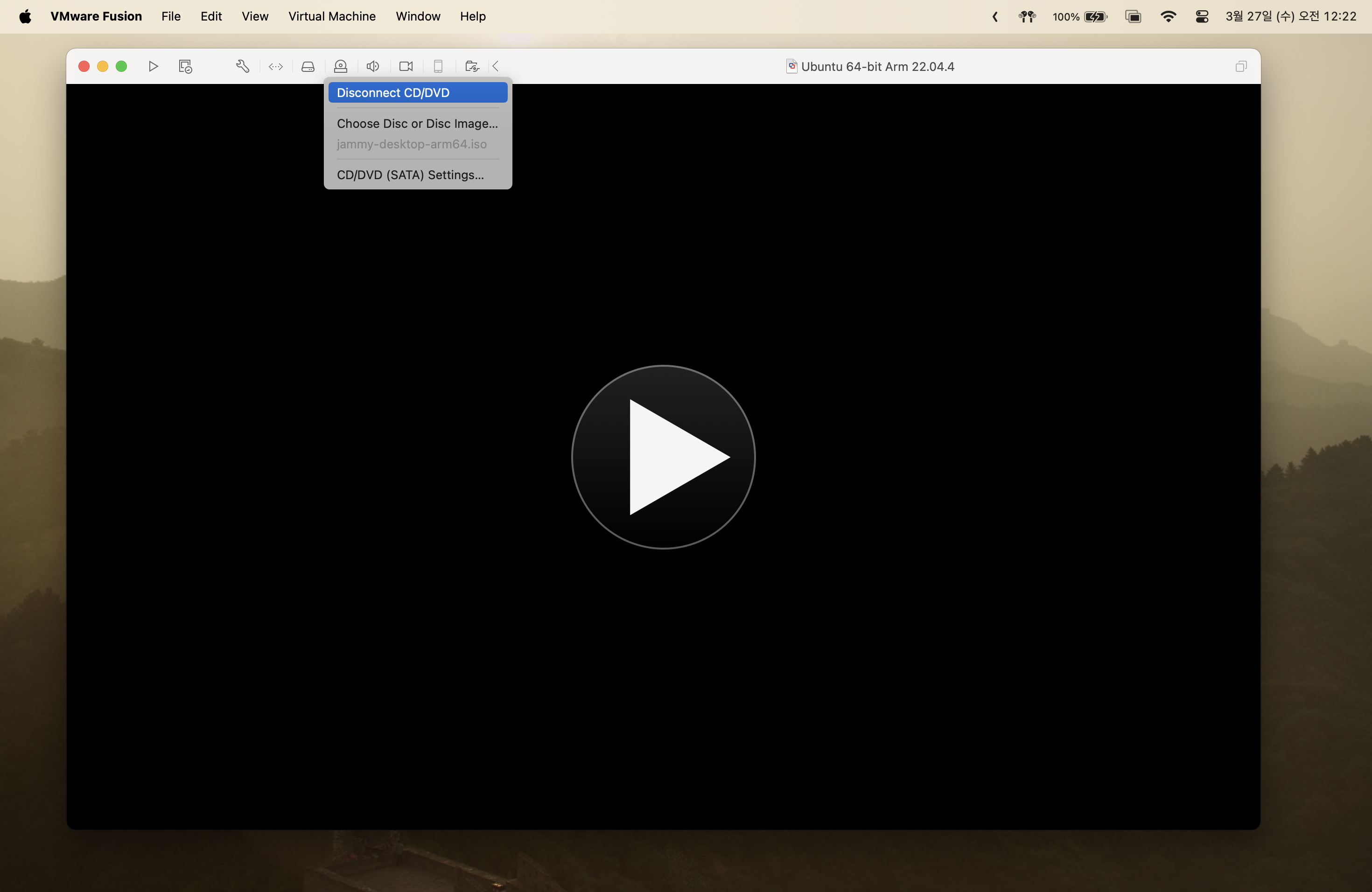Open the VMware Fusion application menu
Image resolution: width=1372 pixels, height=892 pixels.
point(96,16)
